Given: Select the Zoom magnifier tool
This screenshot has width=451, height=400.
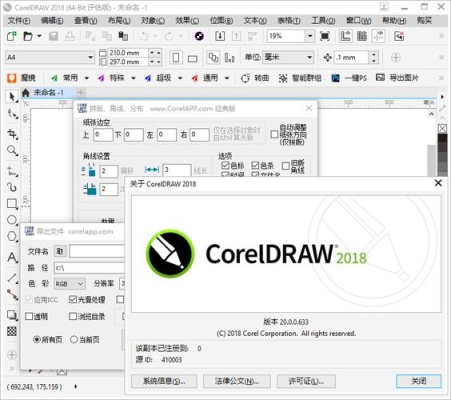Looking at the screenshot, I should point(12,150).
